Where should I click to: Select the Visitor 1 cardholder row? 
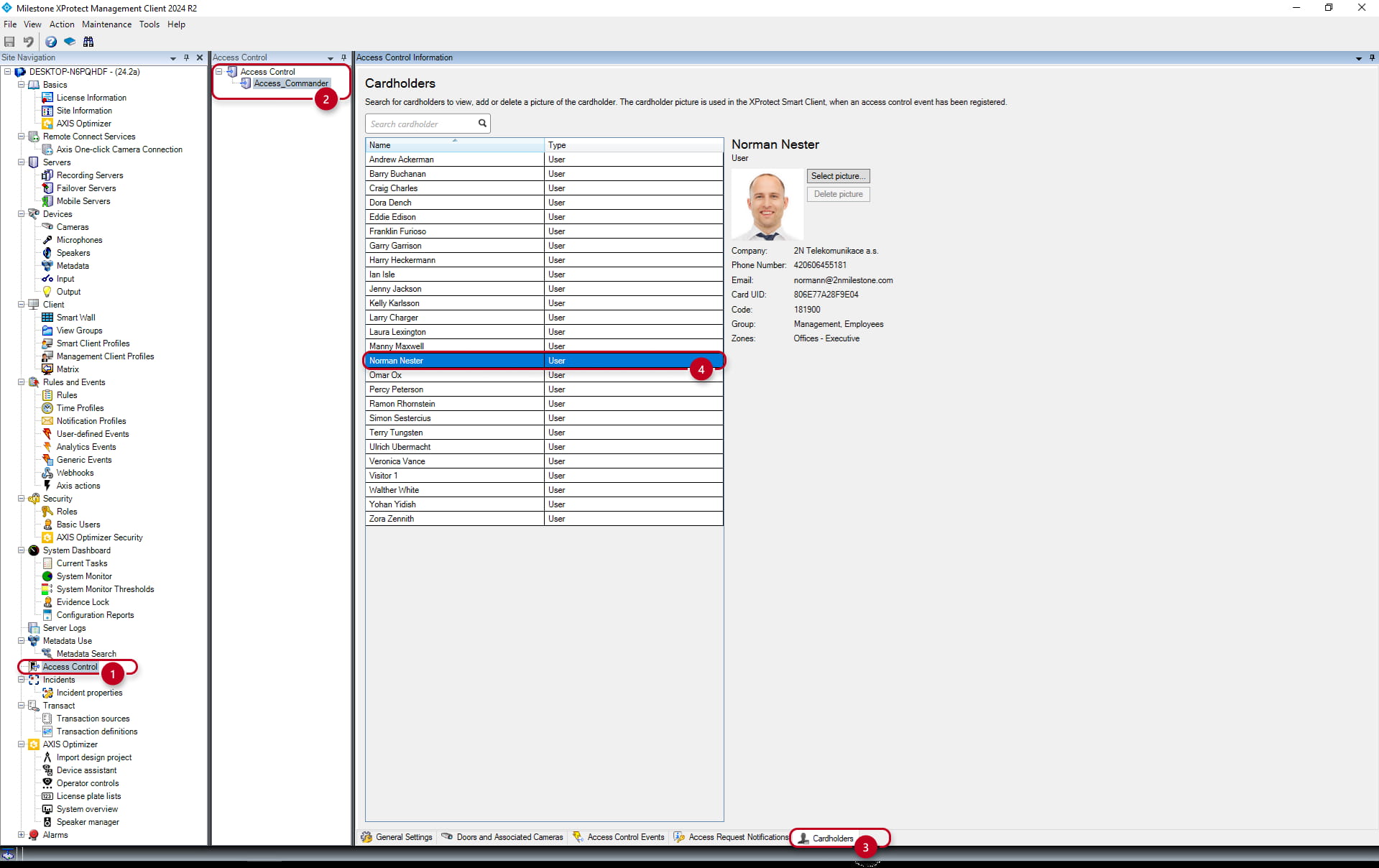(x=544, y=476)
